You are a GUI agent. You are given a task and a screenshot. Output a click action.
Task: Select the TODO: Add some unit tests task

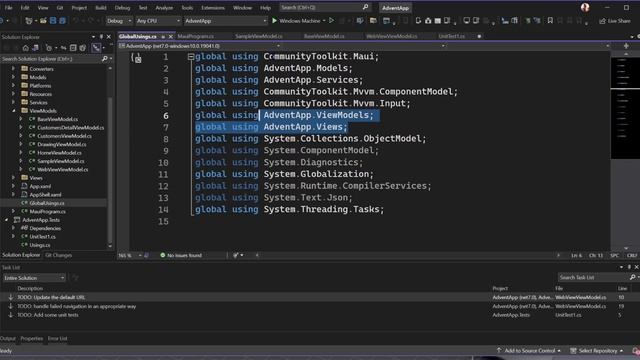48,315
